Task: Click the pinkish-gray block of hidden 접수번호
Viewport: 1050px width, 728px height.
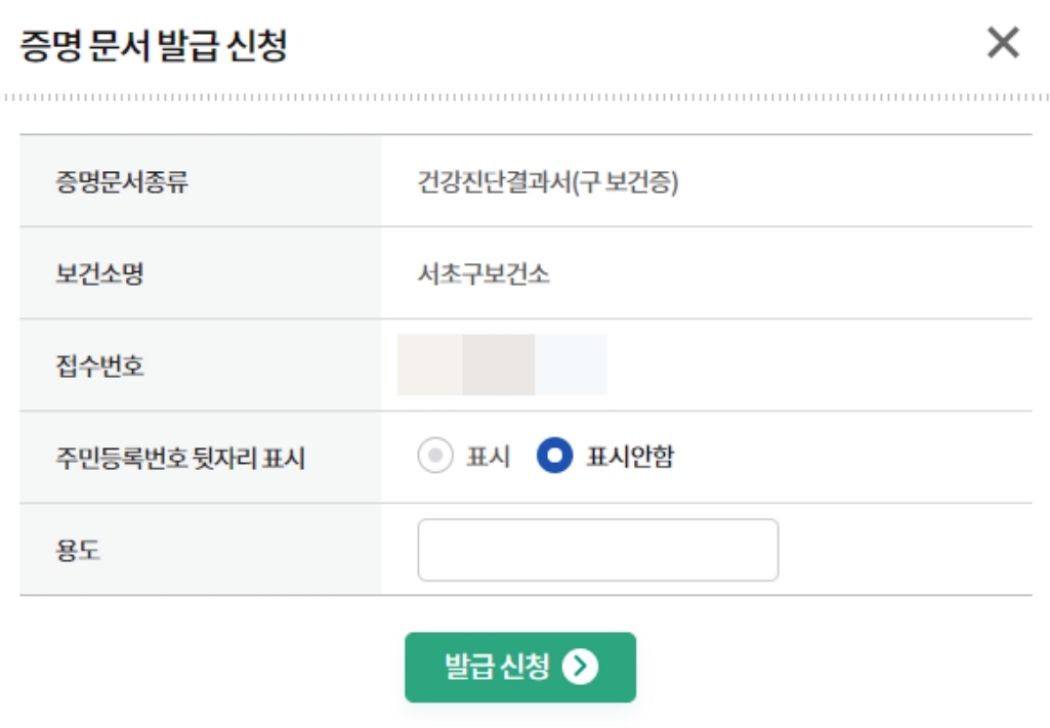Action: click(499, 365)
